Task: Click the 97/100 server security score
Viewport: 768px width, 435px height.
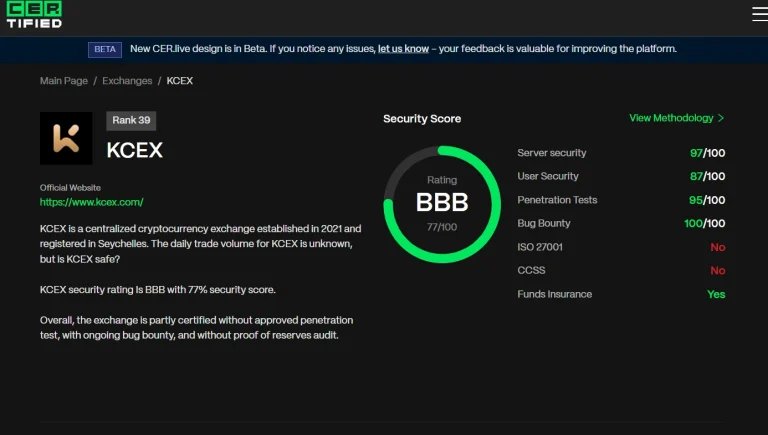Action: tap(707, 153)
